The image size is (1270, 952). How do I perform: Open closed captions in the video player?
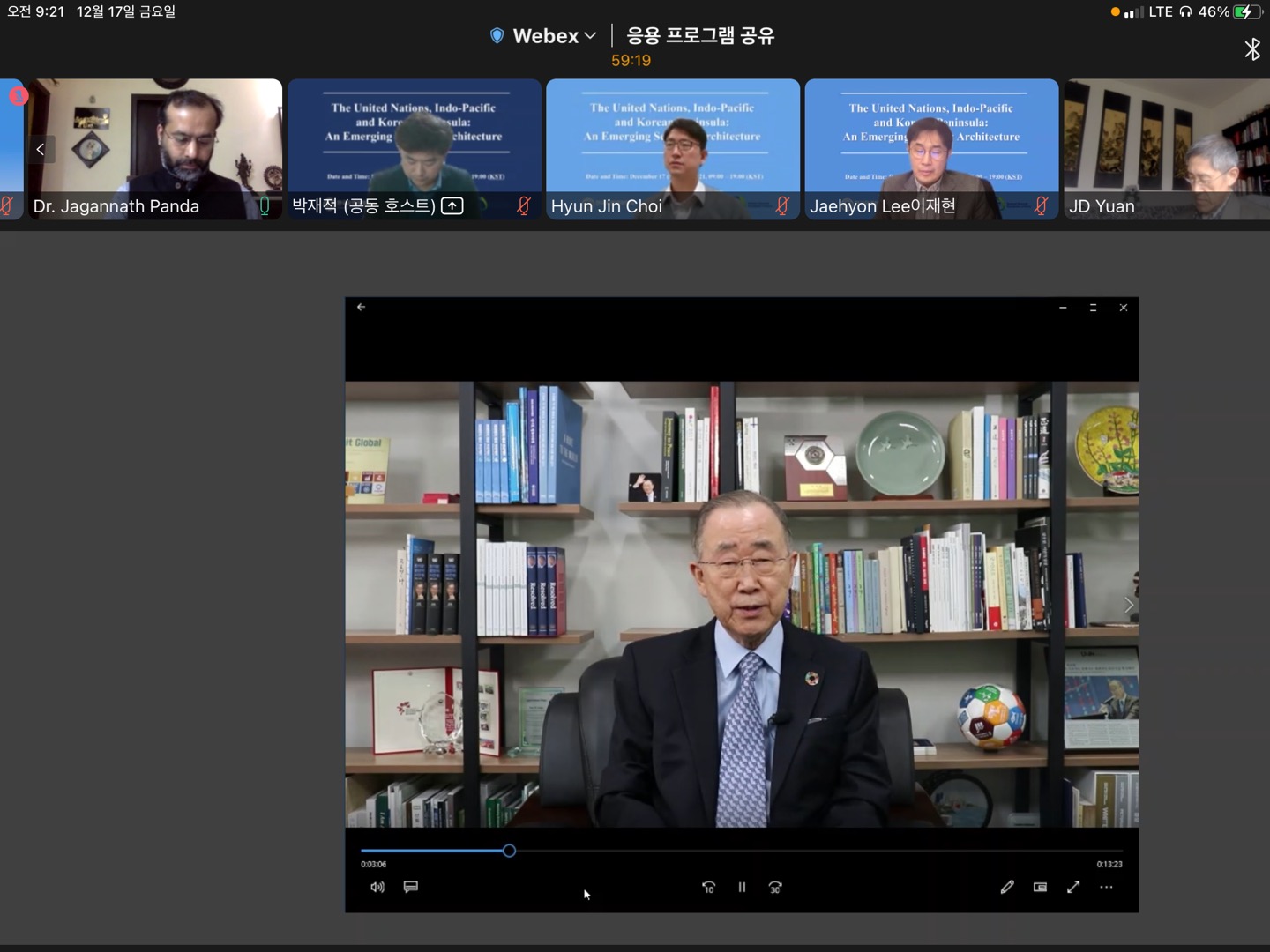pyautogui.click(x=411, y=887)
